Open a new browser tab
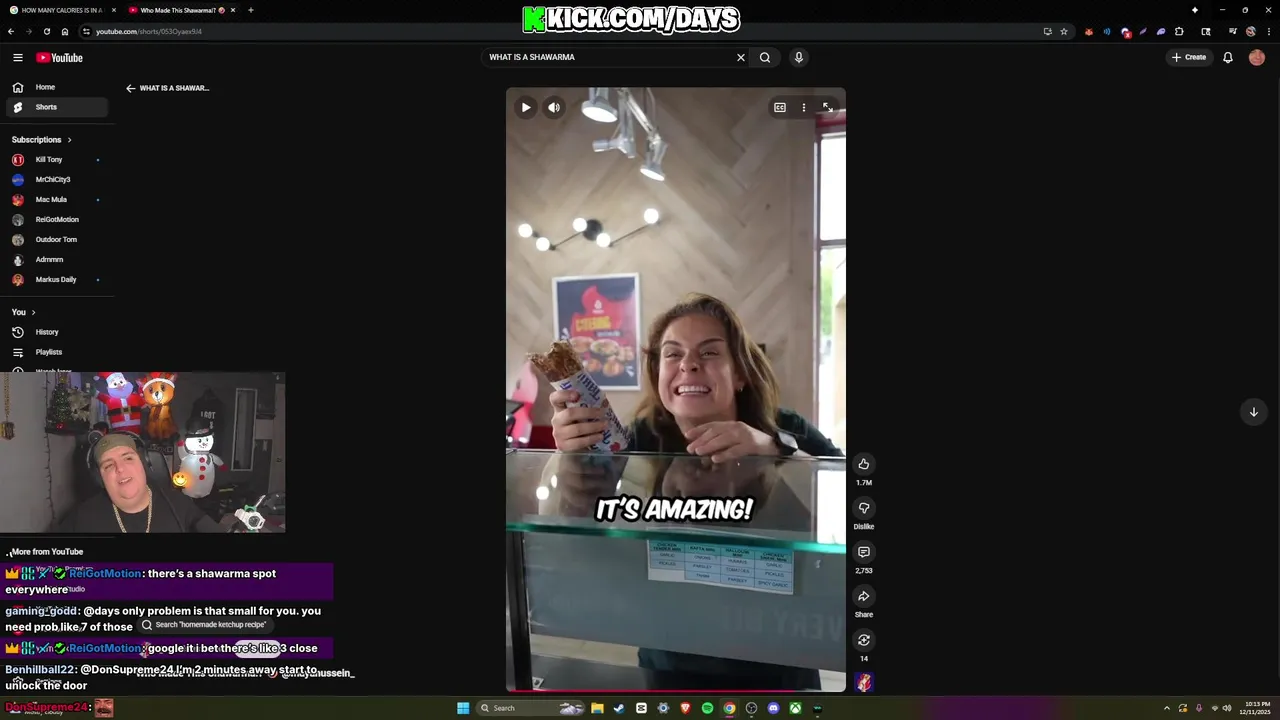The height and width of the screenshot is (720, 1280). (250, 10)
